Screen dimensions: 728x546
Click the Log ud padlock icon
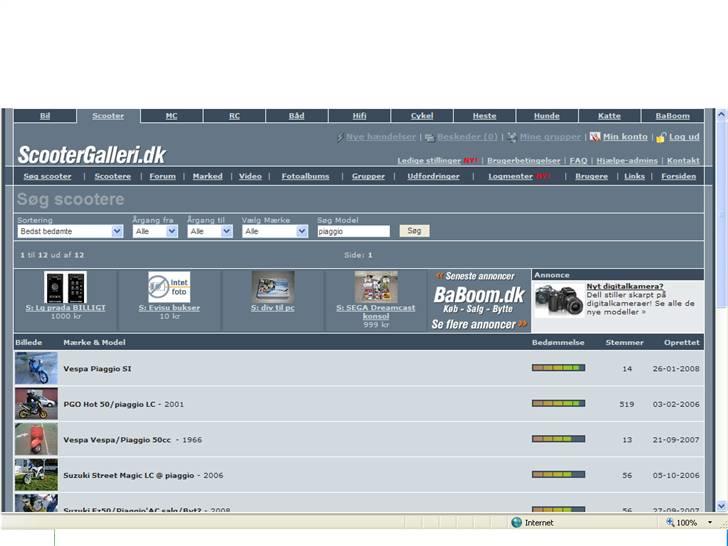click(661, 137)
